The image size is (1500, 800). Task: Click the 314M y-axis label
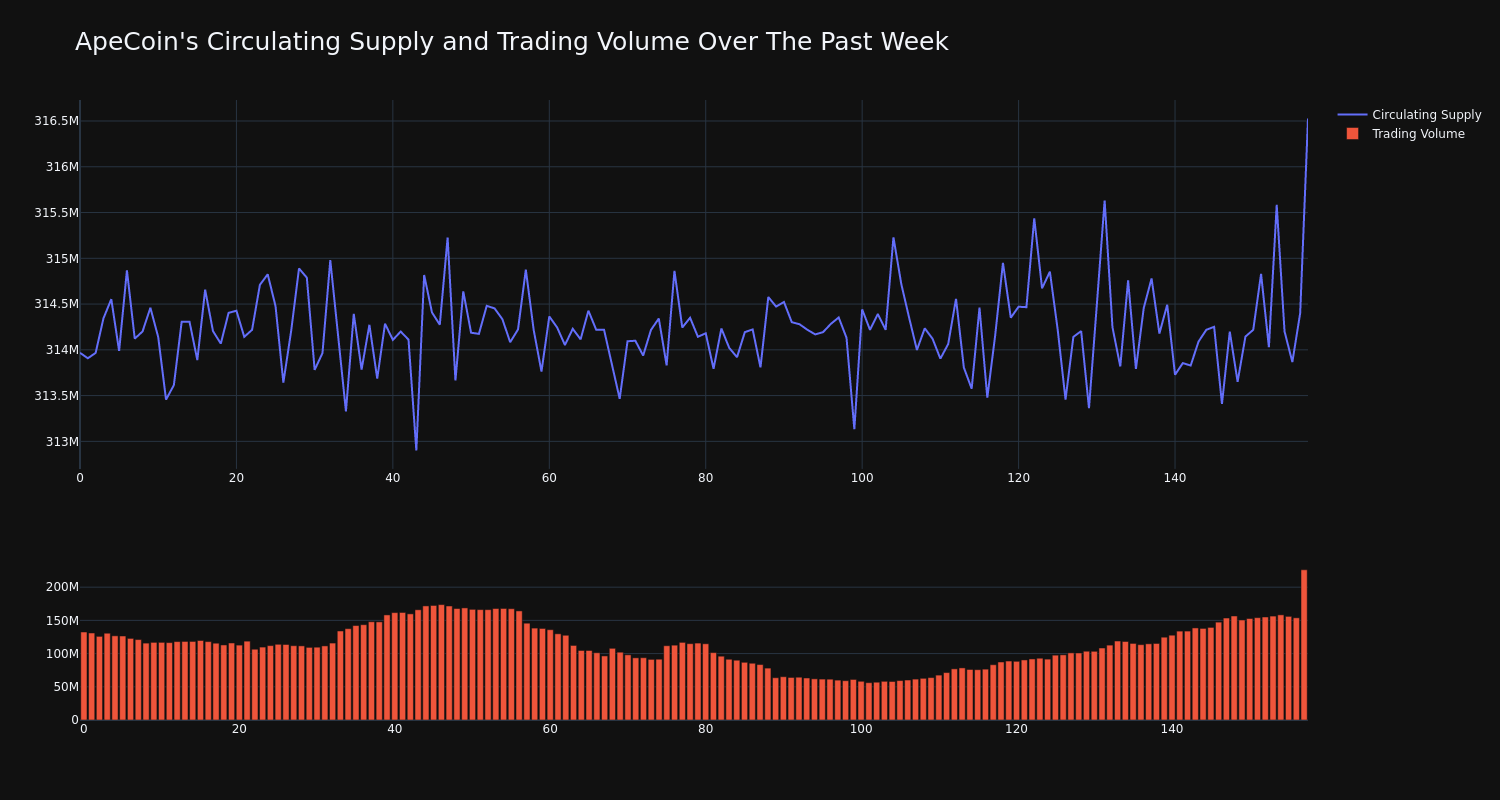(62, 350)
